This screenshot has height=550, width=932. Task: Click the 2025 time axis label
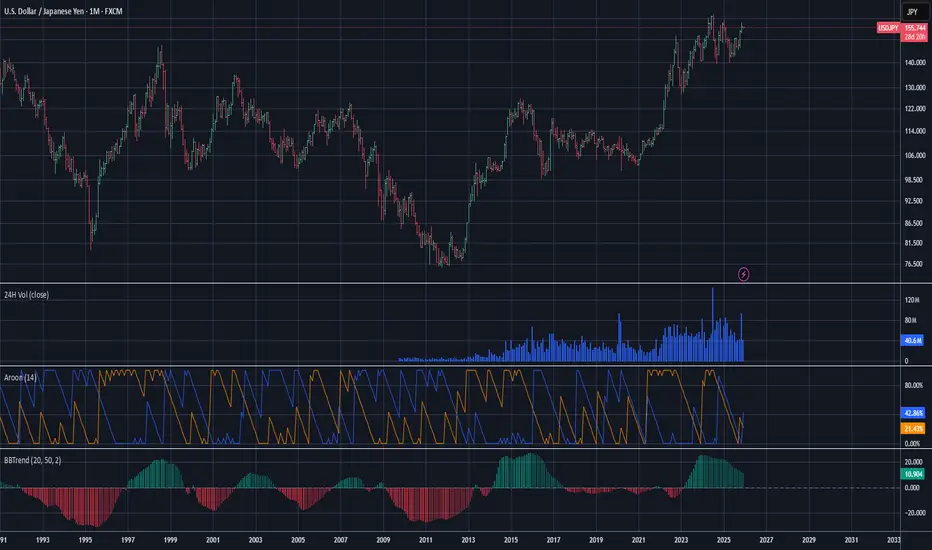point(723,540)
